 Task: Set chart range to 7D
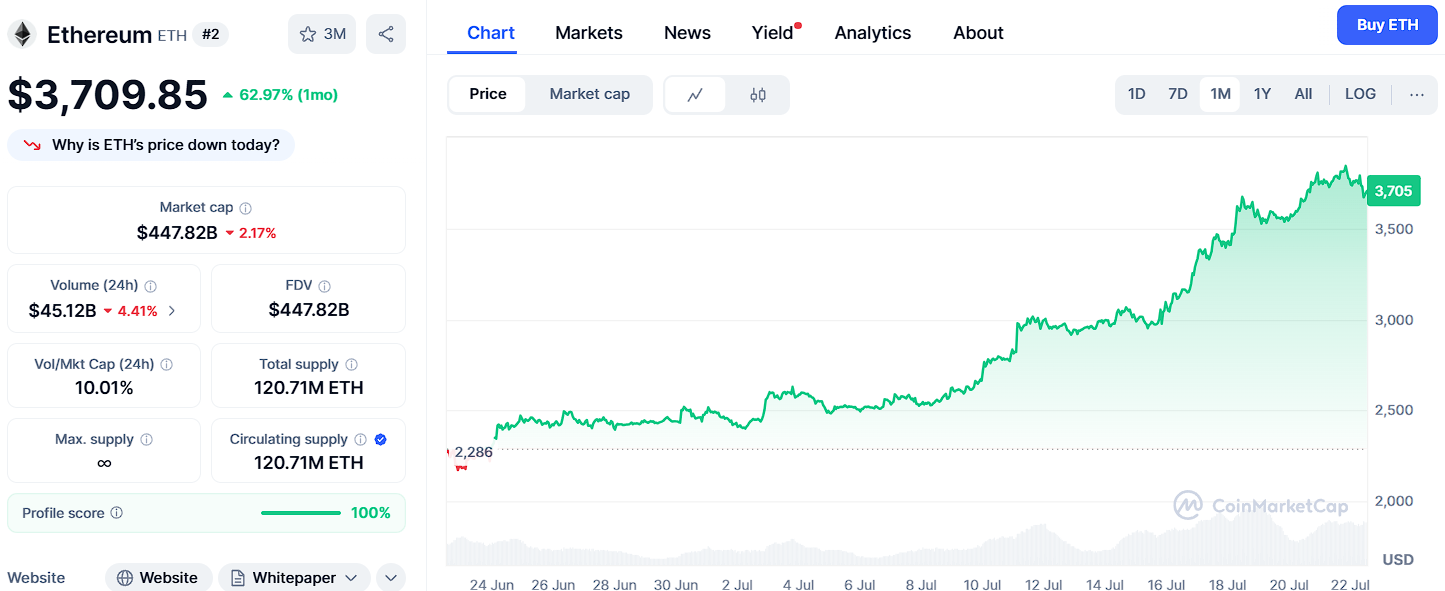coord(1178,94)
